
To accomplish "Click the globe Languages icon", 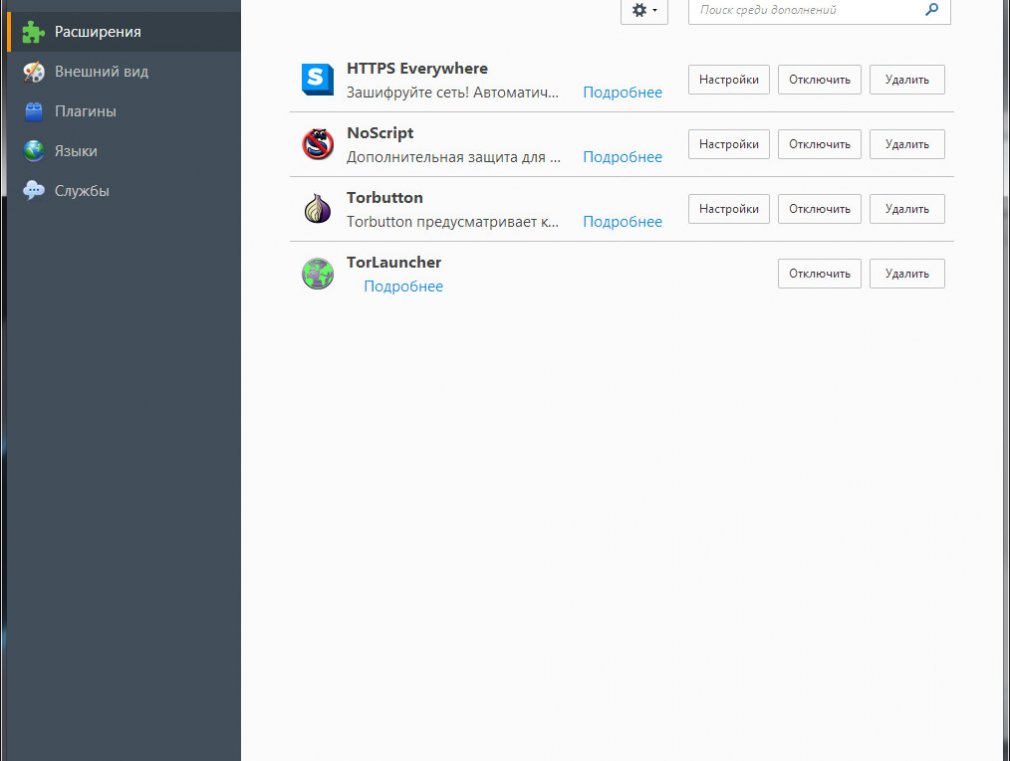I will 33,151.
